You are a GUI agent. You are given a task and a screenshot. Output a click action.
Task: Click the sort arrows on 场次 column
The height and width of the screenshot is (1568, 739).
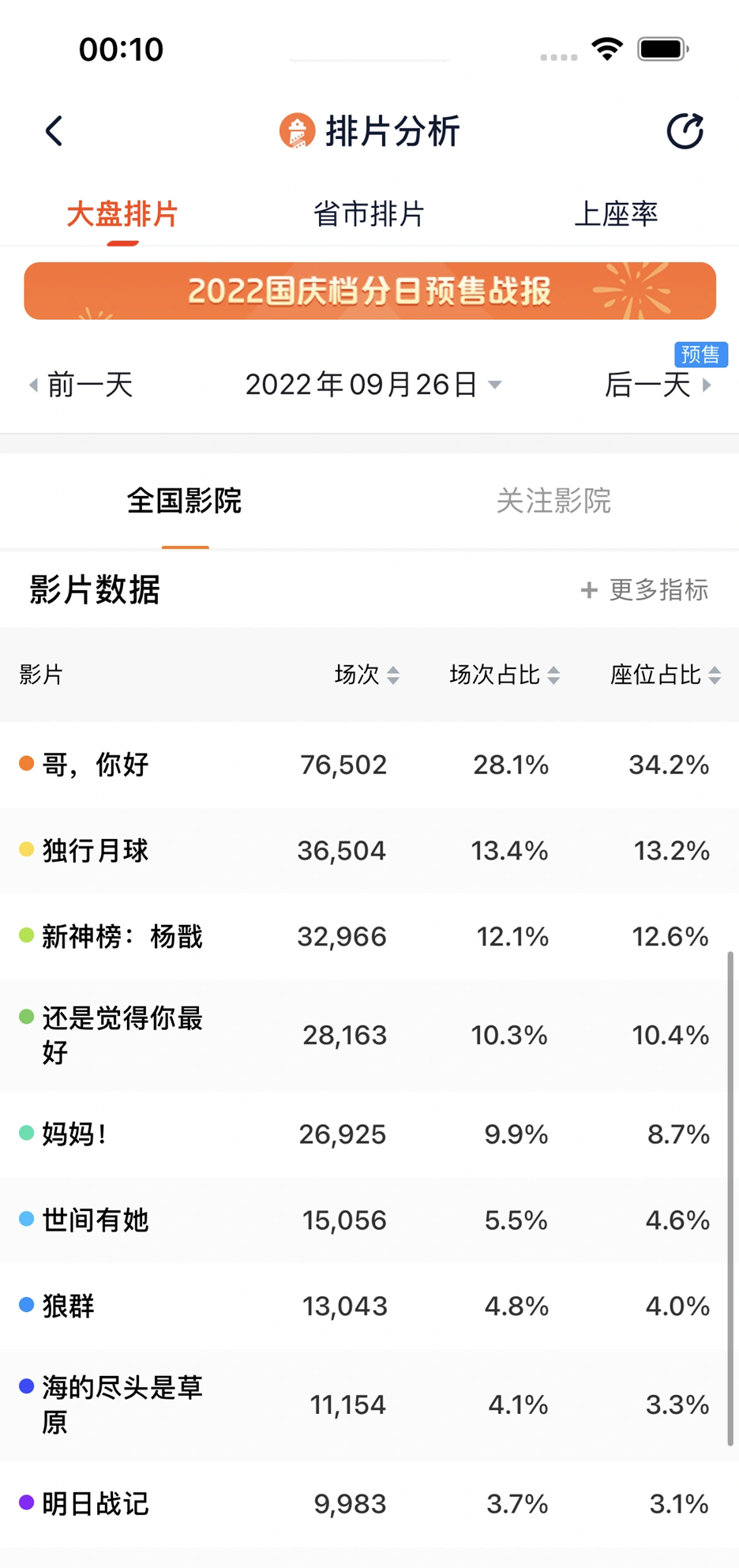[x=395, y=675]
